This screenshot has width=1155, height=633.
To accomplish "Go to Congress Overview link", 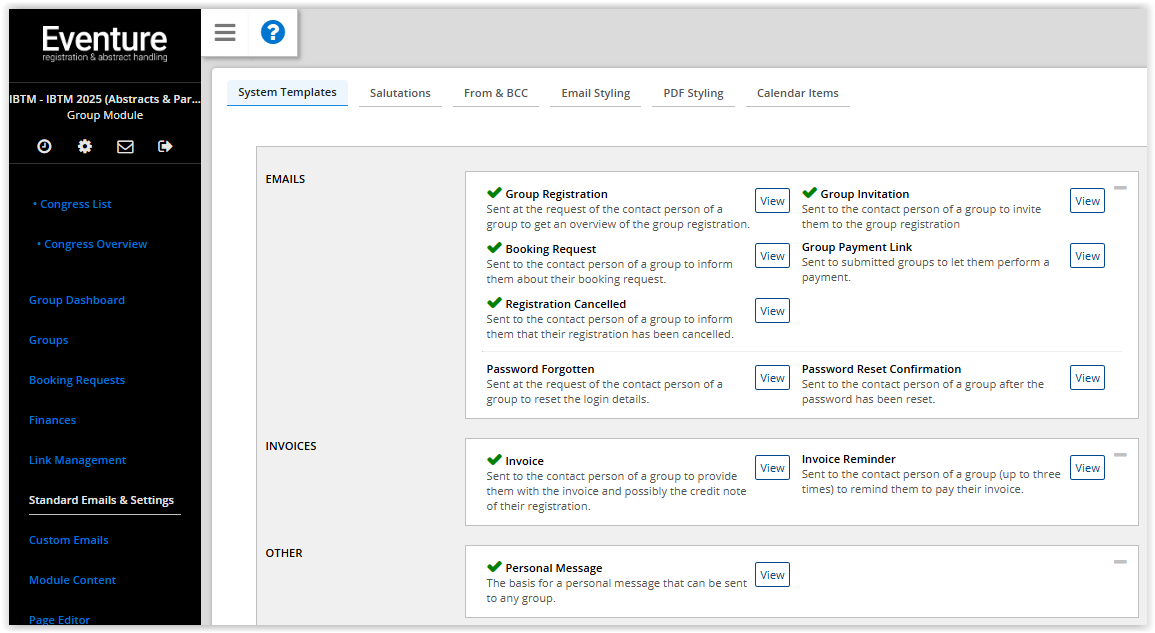I will click(x=95, y=244).
